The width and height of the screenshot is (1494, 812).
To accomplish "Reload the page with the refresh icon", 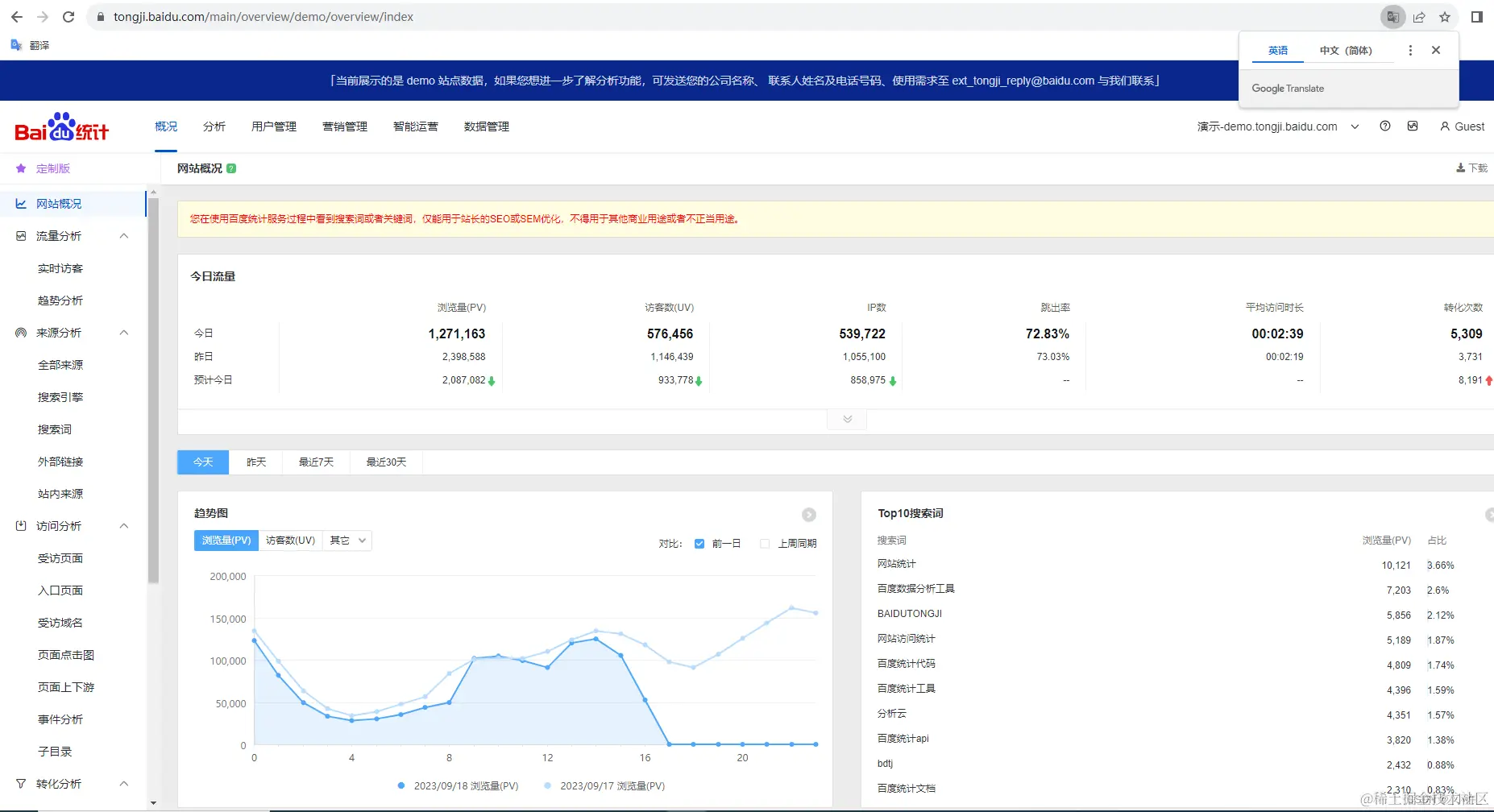I will (x=68, y=17).
